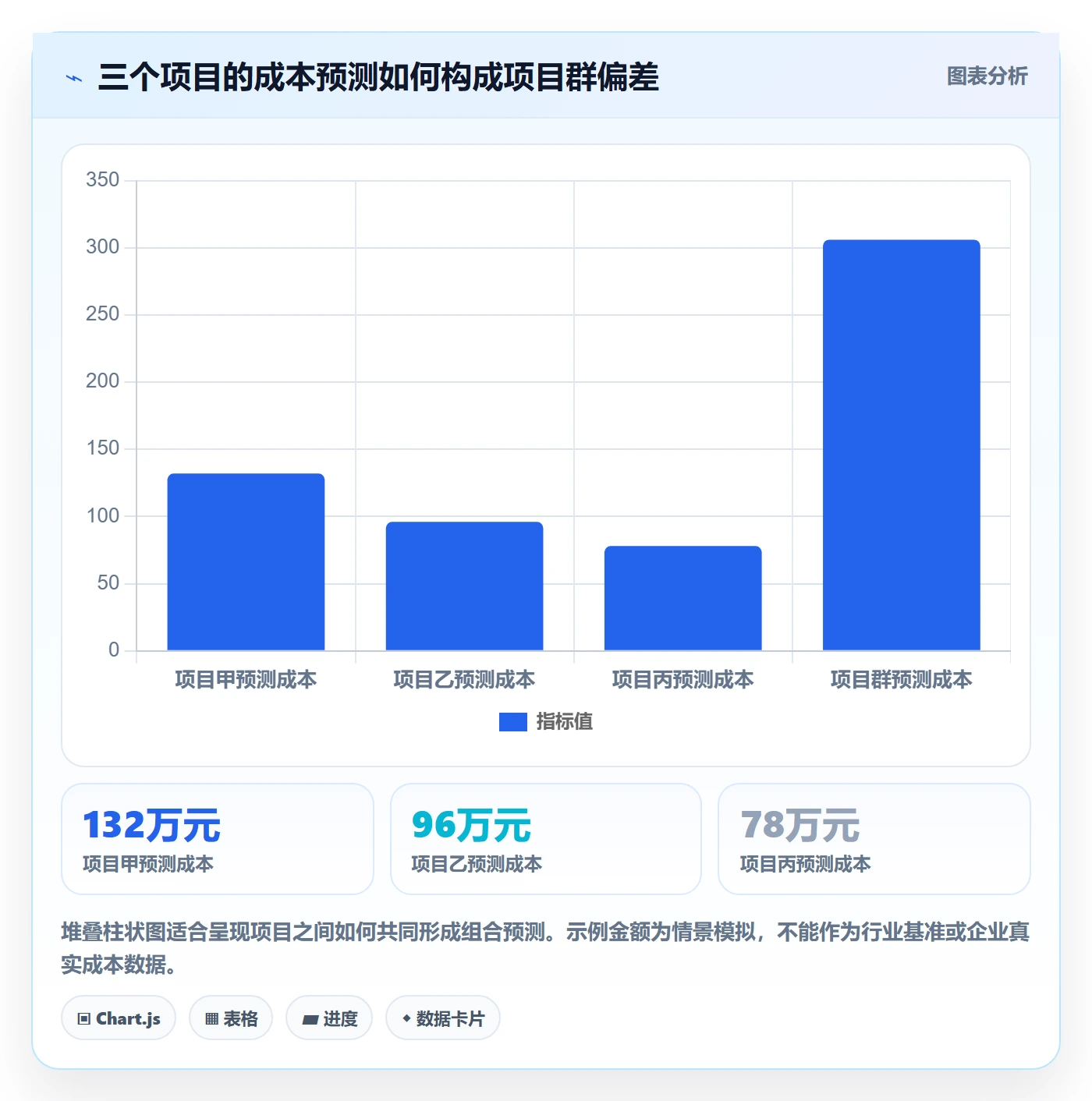1092x1101 pixels.
Task: Click the 图表分析 label in header
Action: click(x=987, y=76)
